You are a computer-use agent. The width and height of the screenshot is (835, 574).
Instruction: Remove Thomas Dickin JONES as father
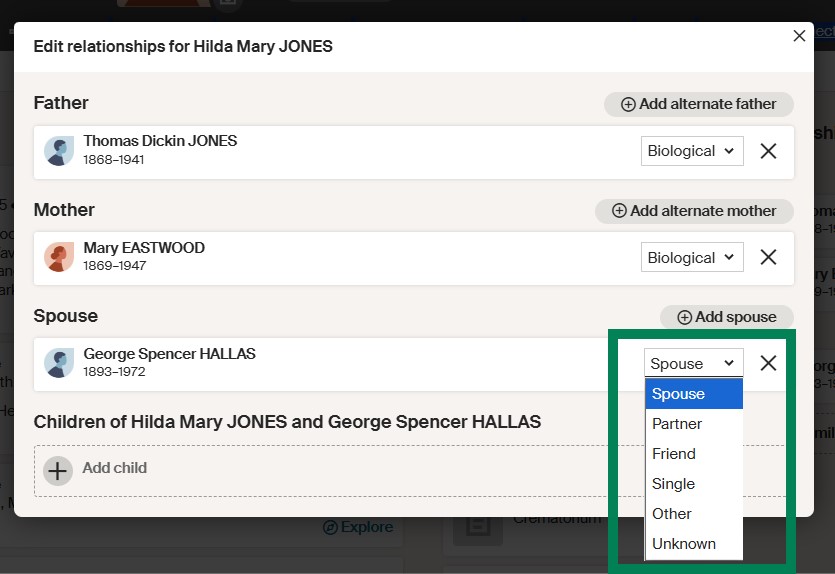coord(768,151)
